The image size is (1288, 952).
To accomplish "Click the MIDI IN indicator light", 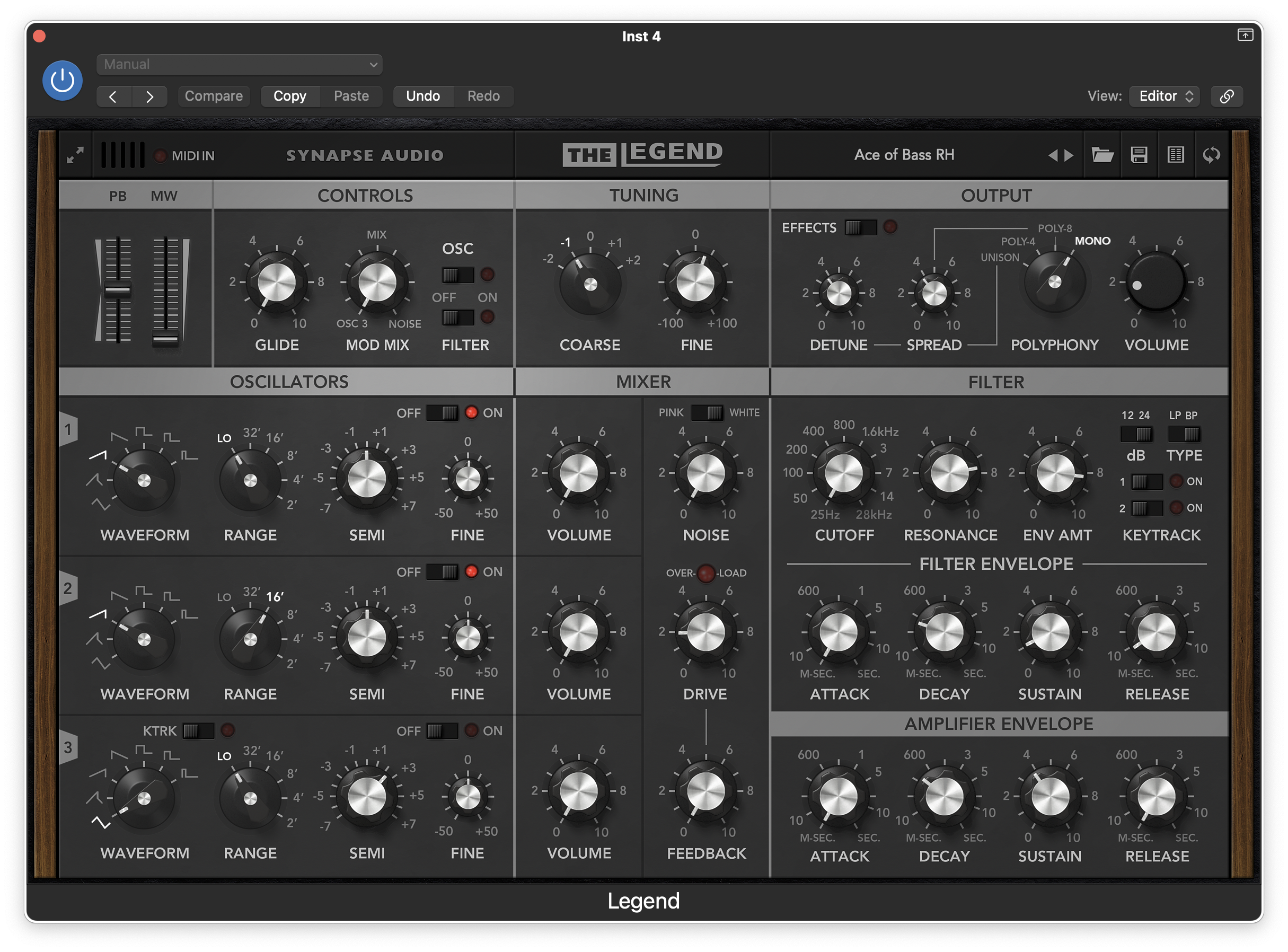I will click(x=160, y=156).
